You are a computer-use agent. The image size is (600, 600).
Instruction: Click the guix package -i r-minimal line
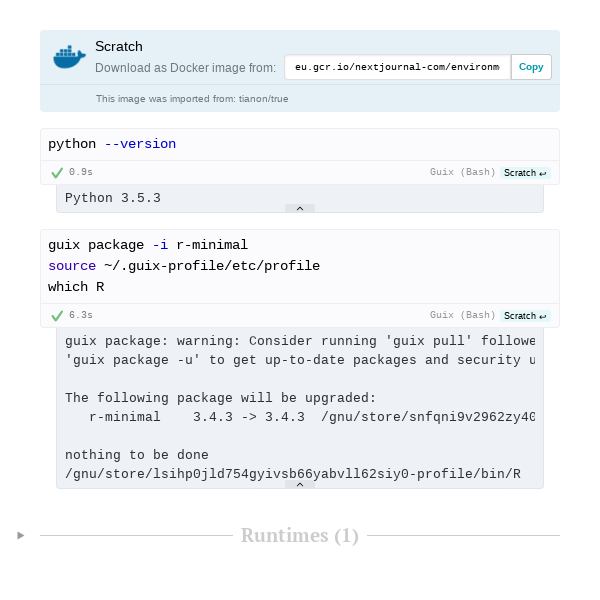148,245
